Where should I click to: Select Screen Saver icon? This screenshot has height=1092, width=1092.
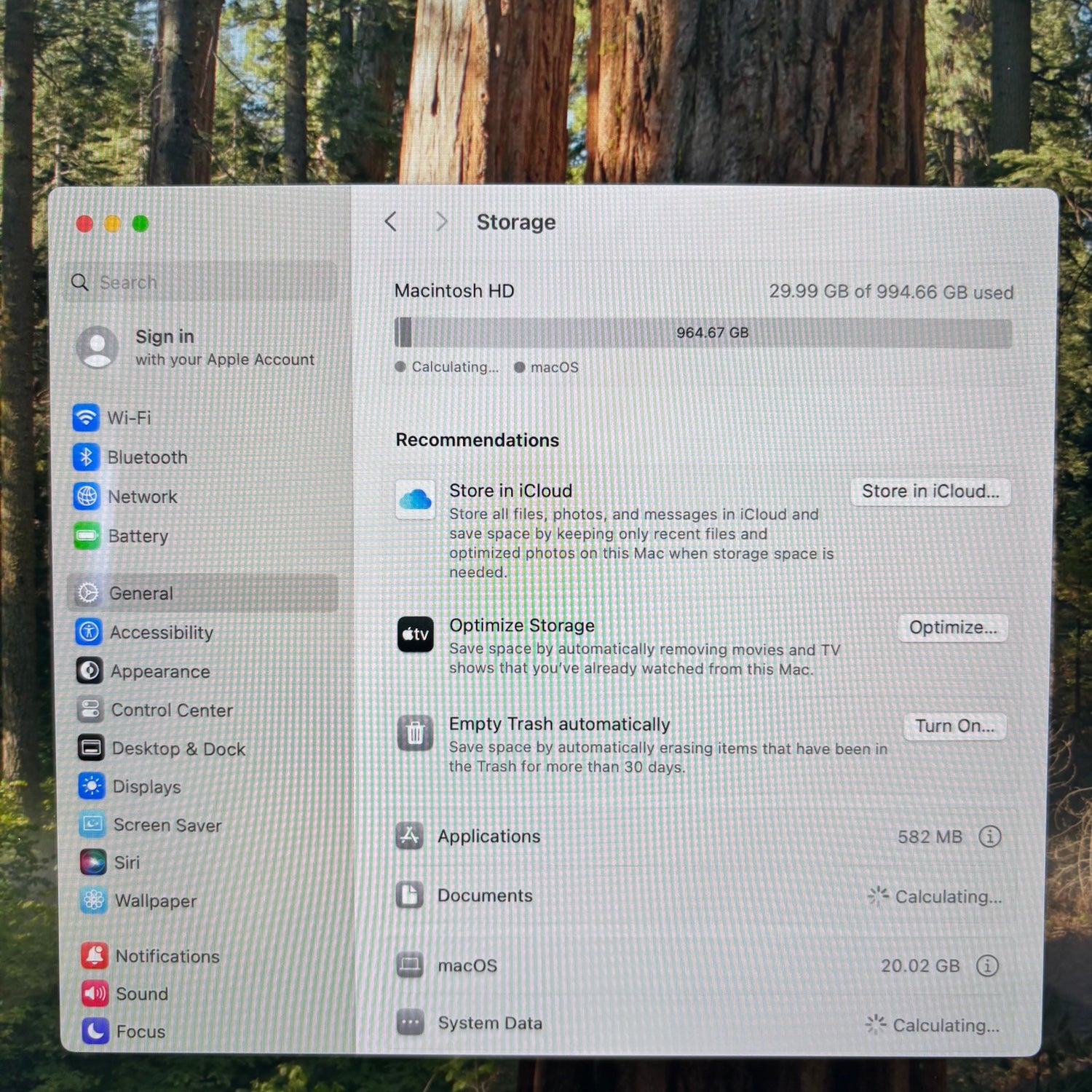click(92, 824)
